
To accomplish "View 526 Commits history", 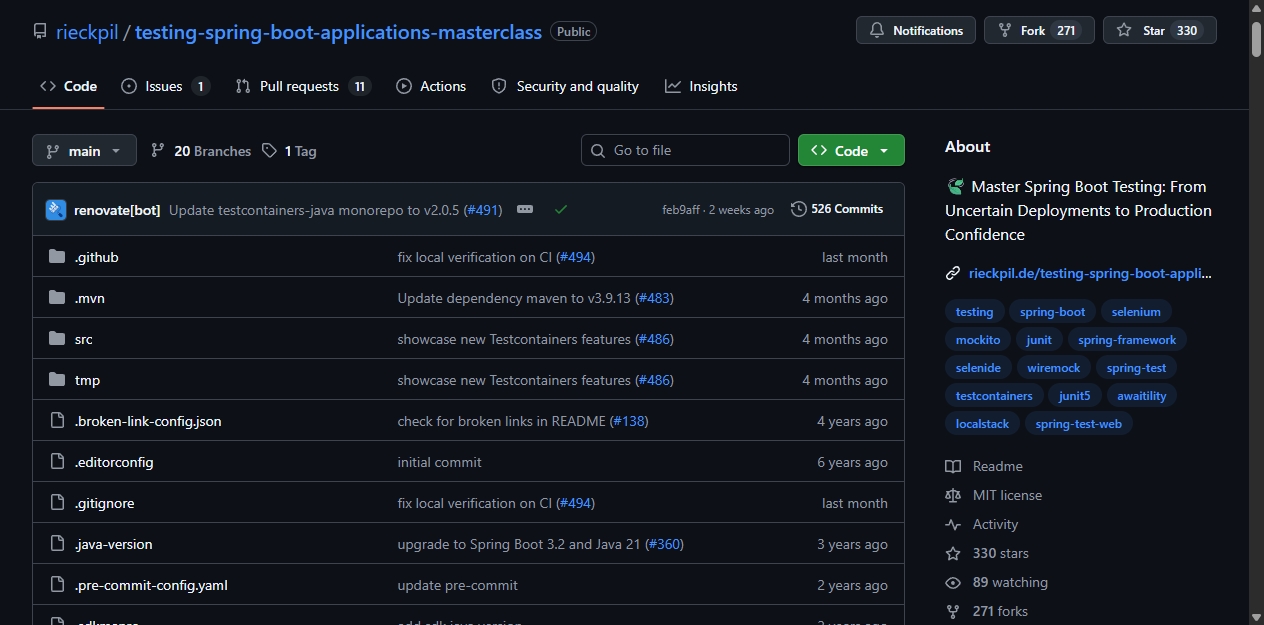I will (x=837, y=209).
